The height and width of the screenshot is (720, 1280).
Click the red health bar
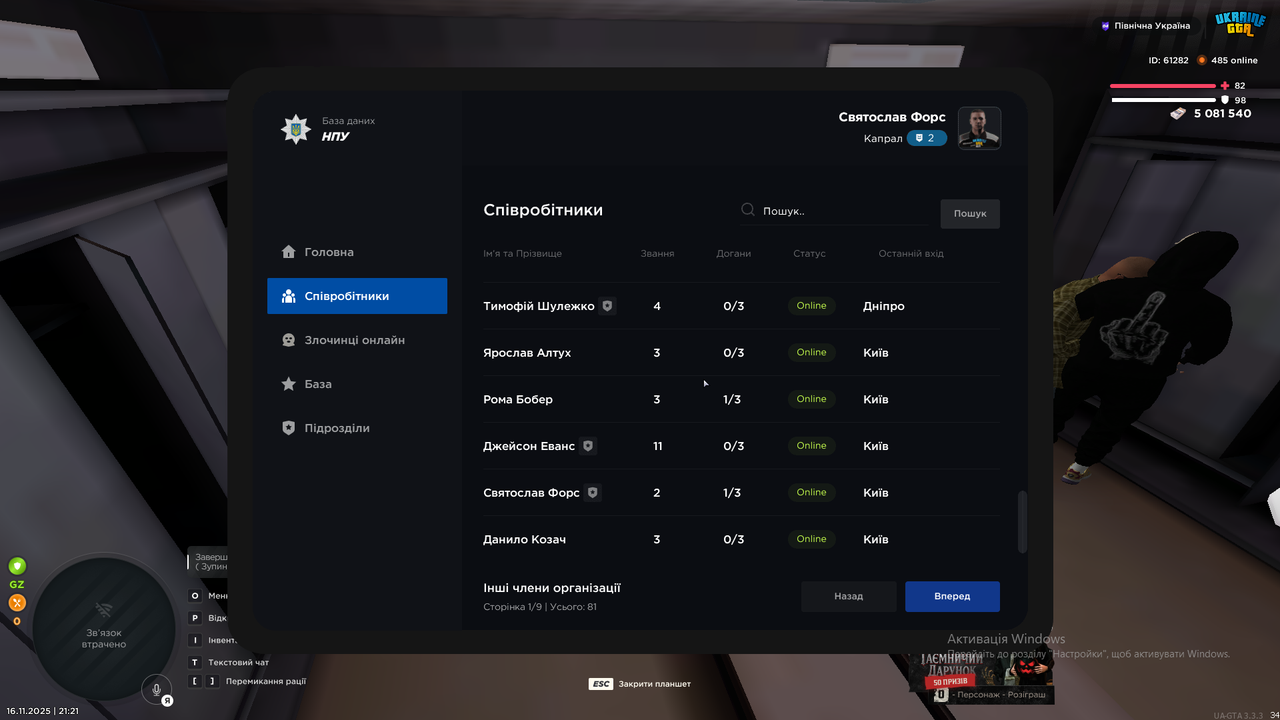pyautogui.click(x=1162, y=86)
